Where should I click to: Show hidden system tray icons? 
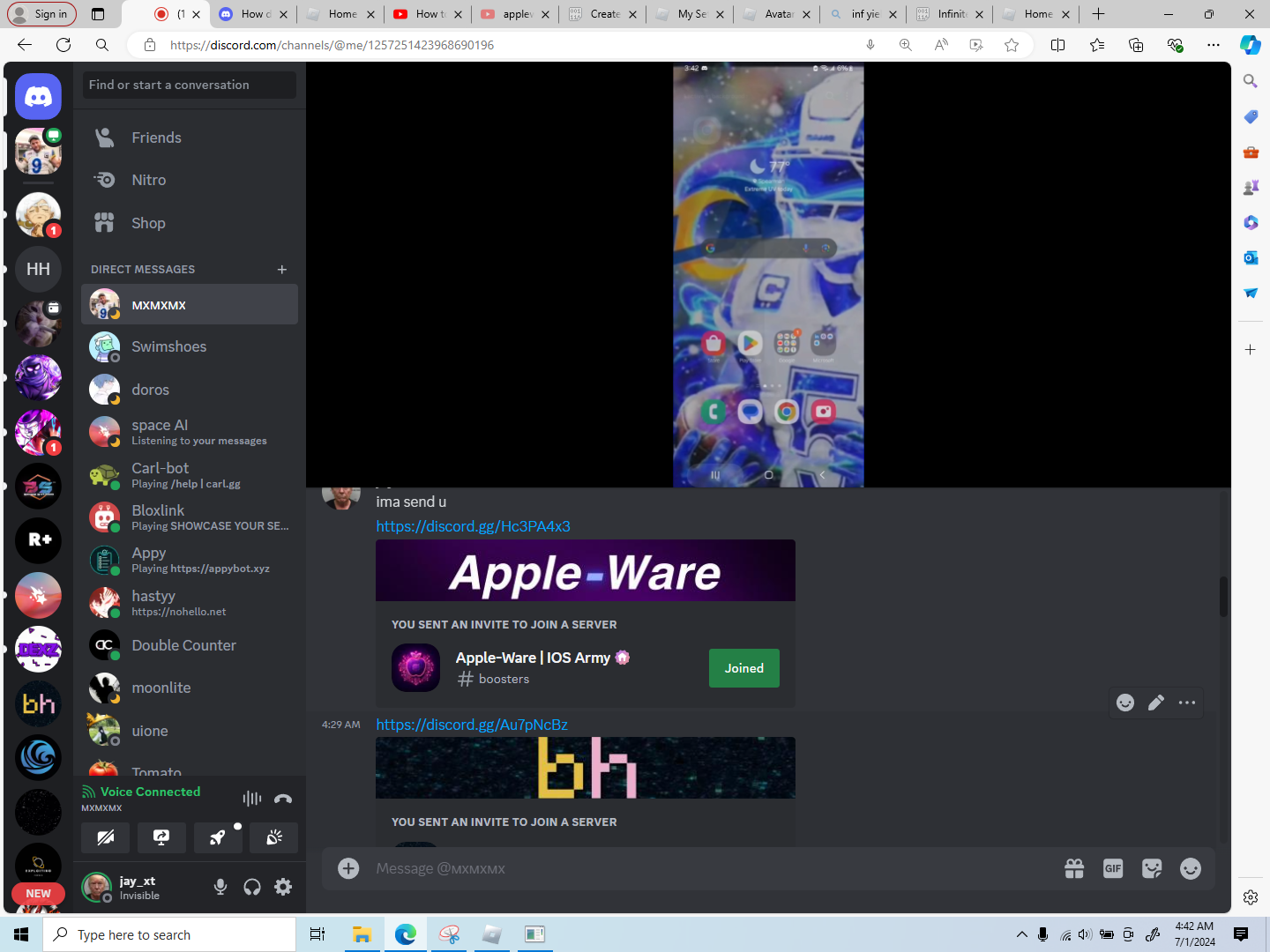point(1021,934)
